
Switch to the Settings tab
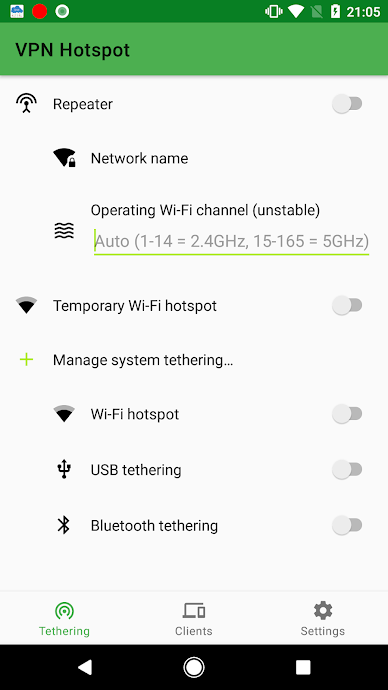(x=322, y=619)
